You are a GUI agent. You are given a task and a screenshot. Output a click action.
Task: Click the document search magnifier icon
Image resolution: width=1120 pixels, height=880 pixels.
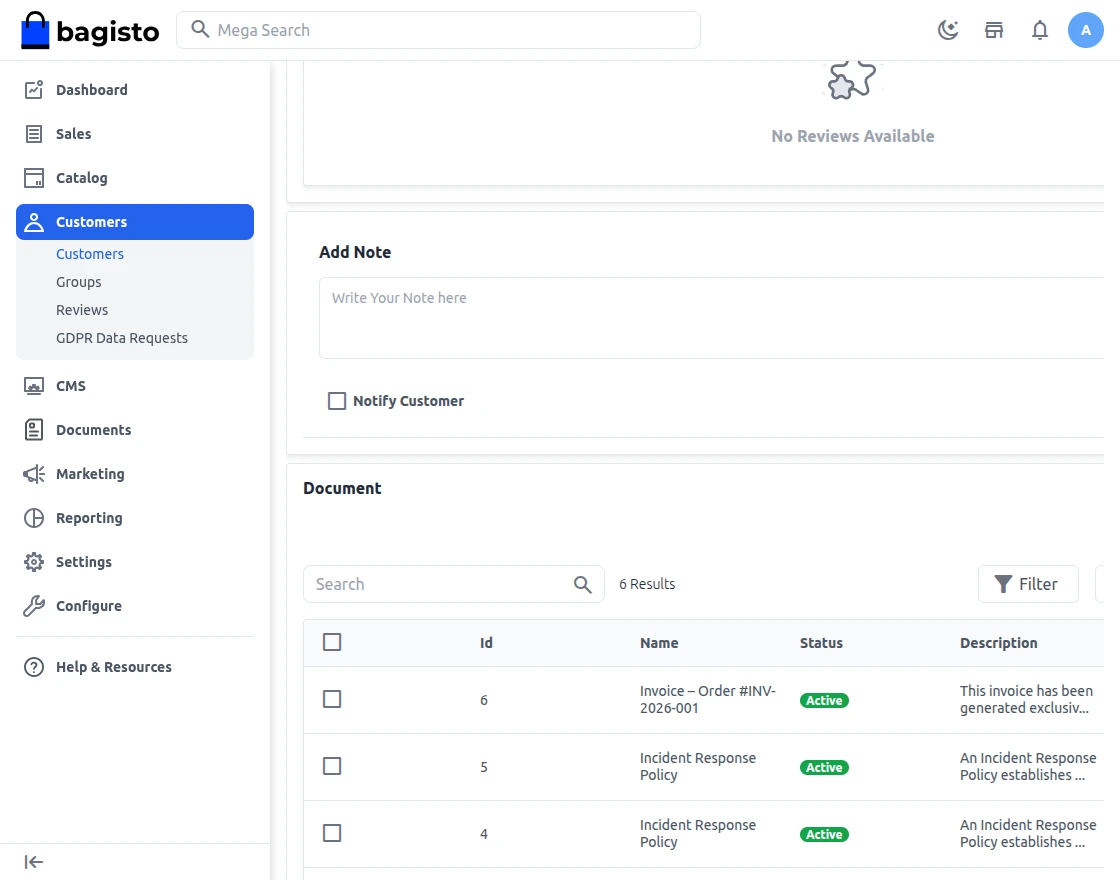pyautogui.click(x=583, y=584)
